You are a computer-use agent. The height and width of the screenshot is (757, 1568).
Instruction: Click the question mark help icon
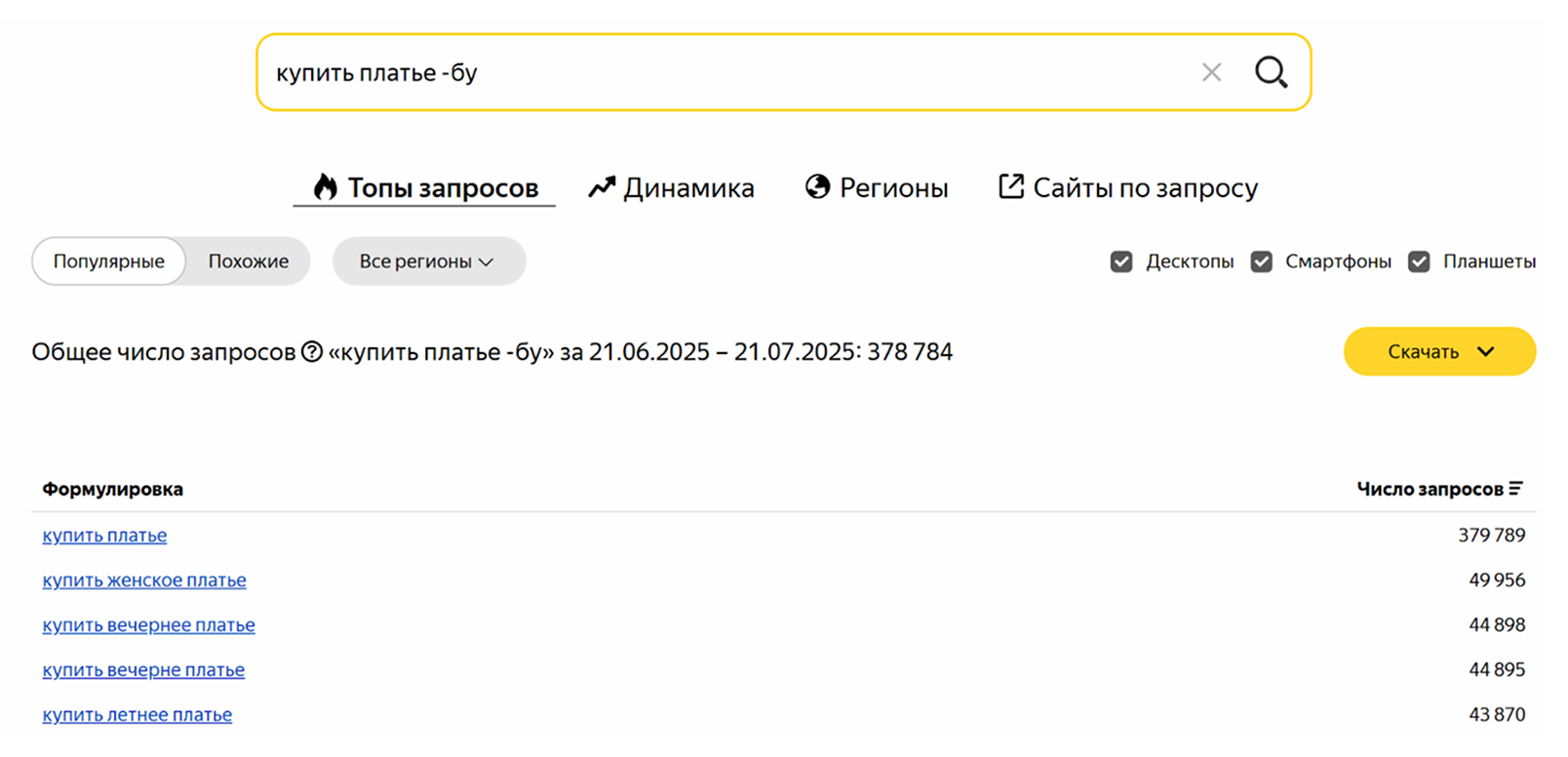(x=312, y=352)
